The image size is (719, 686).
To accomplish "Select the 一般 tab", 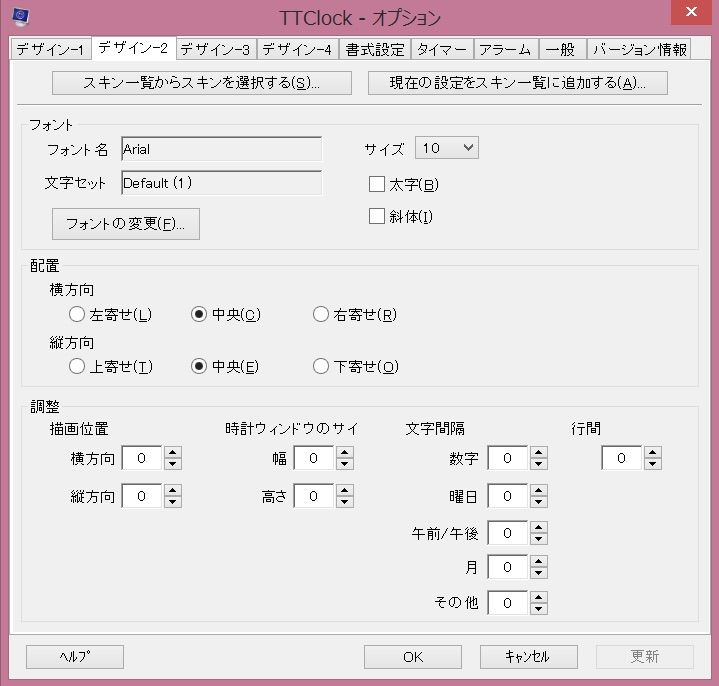I will tap(562, 49).
